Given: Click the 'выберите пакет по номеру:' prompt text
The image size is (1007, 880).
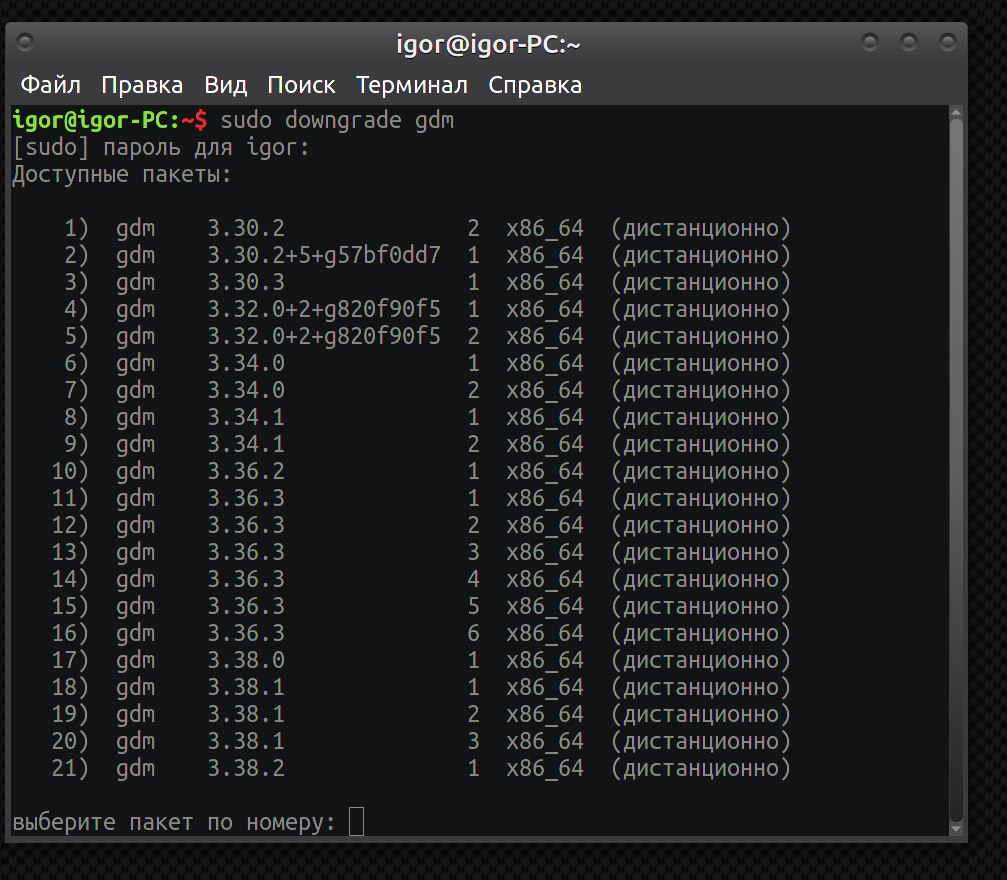Looking at the screenshot, I should tap(174, 822).
